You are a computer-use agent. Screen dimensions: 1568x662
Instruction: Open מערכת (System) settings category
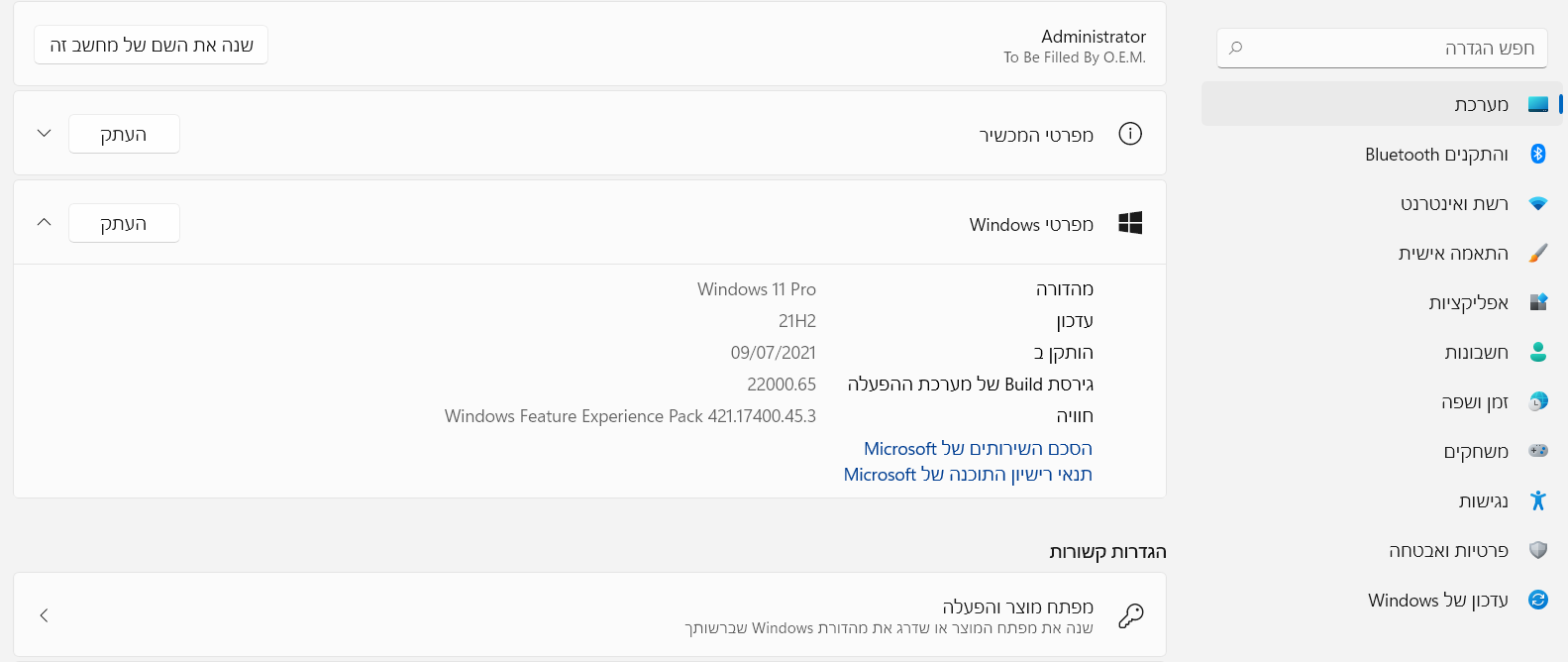(1382, 104)
